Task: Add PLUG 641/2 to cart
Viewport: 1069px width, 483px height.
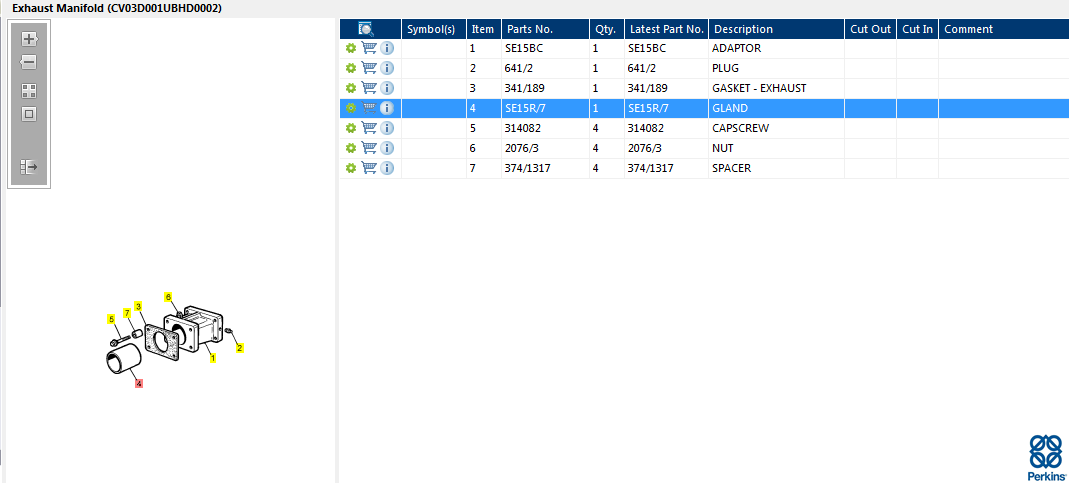Action: (x=369, y=68)
